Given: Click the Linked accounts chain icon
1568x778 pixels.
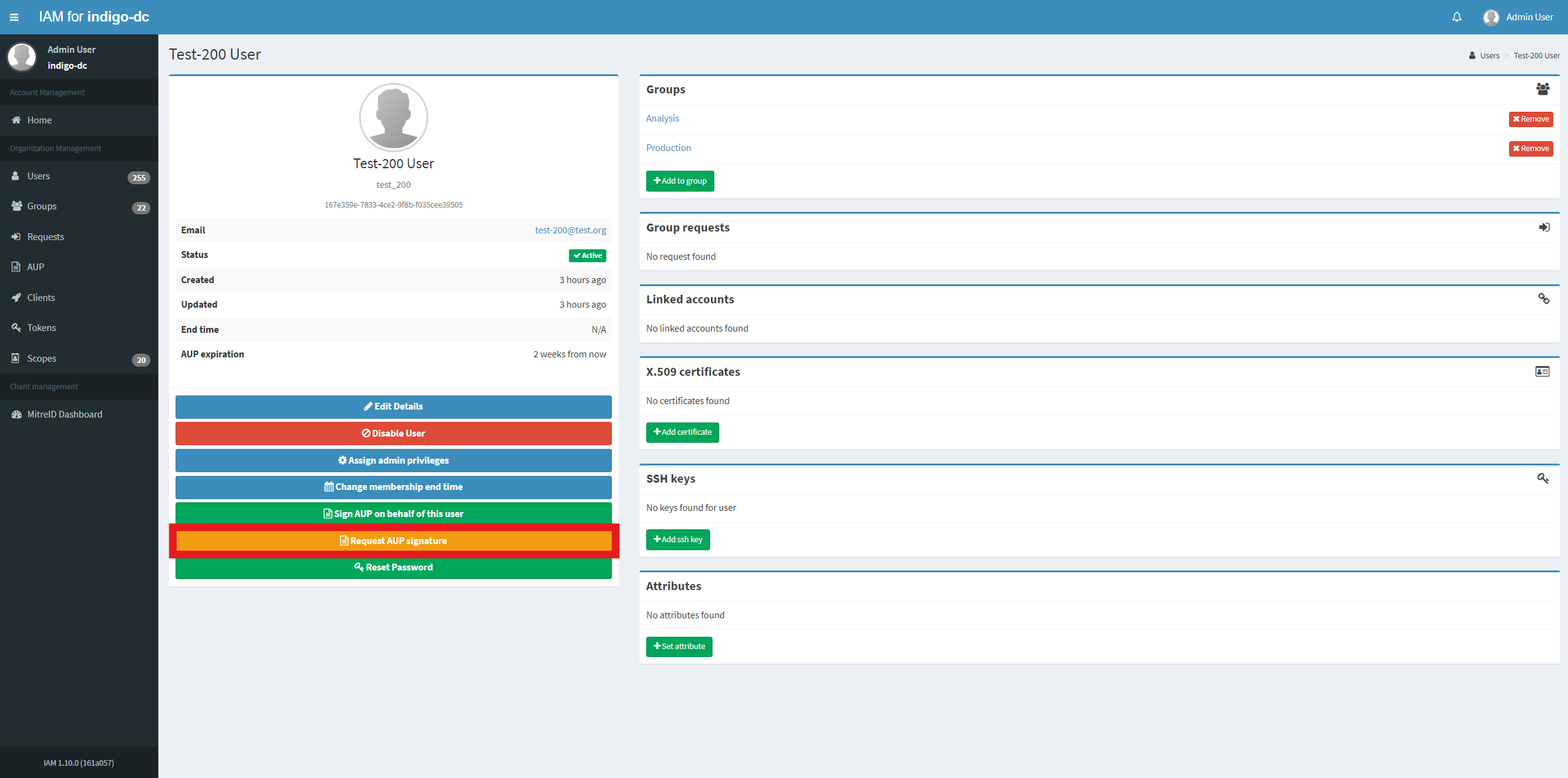Looking at the screenshot, I should tap(1543, 299).
